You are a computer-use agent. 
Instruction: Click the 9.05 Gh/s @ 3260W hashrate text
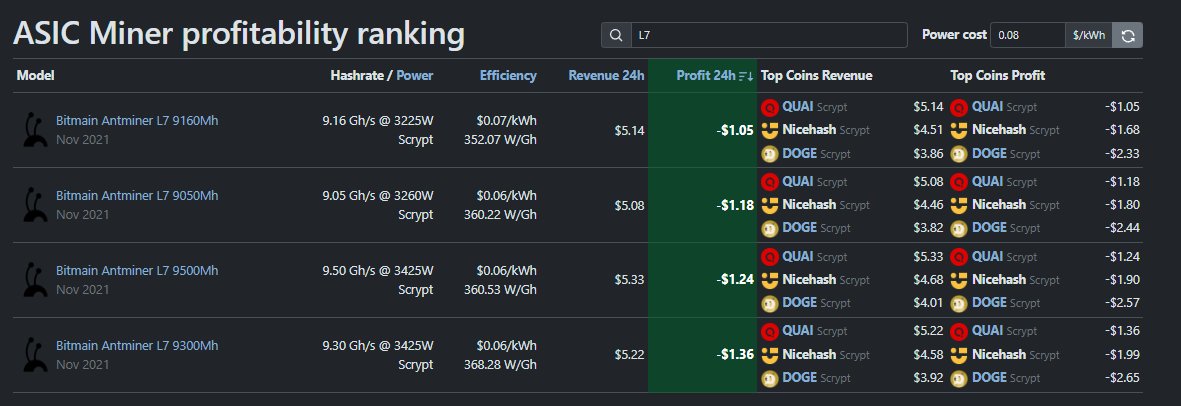(x=378, y=196)
